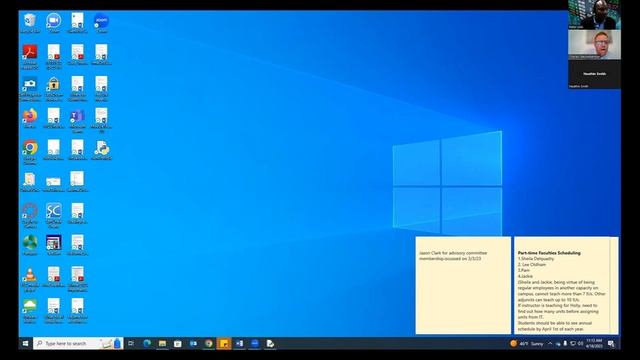Click the '2. Lea Oldham' line

click(x=531, y=264)
